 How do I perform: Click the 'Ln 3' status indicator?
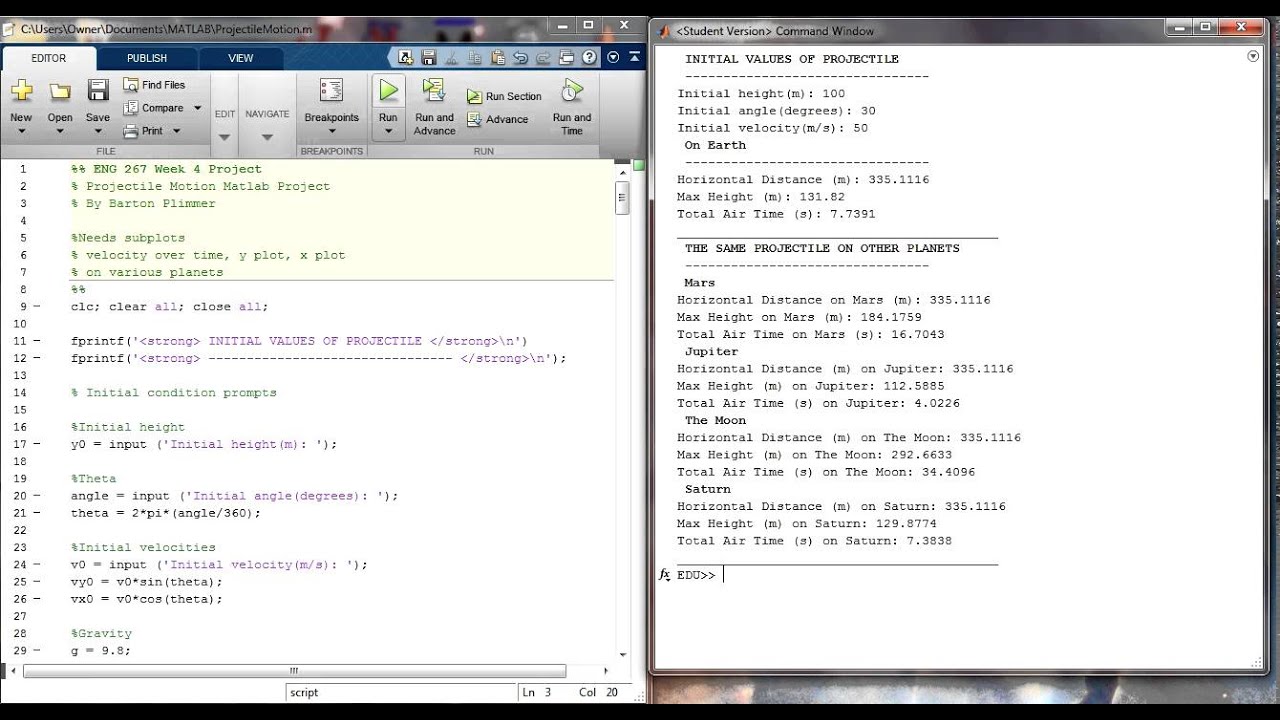click(x=536, y=692)
